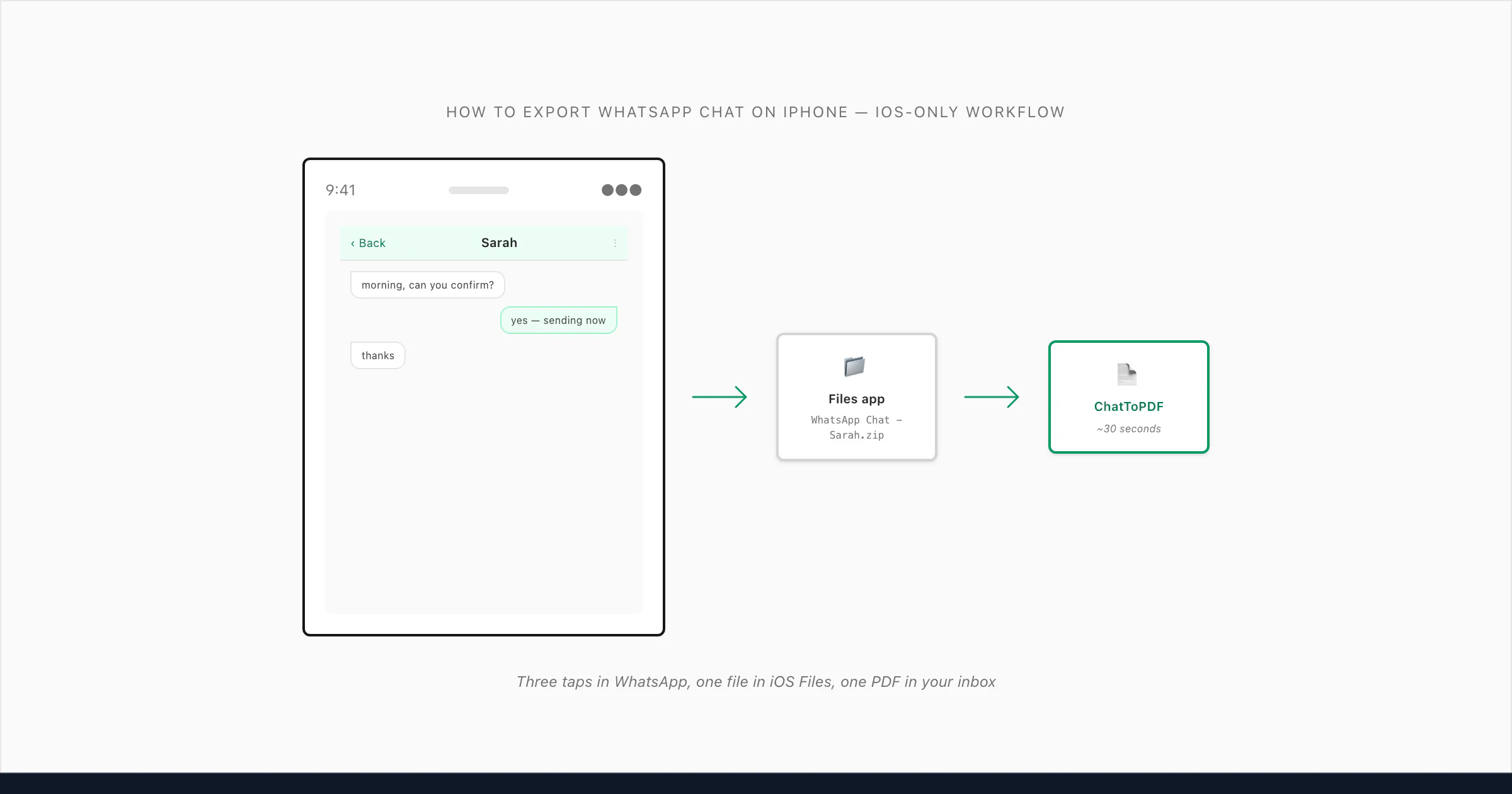Click the three status dots in phone status bar
The width and height of the screenshot is (1512, 794).
pyautogui.click(x=621, y=190)
